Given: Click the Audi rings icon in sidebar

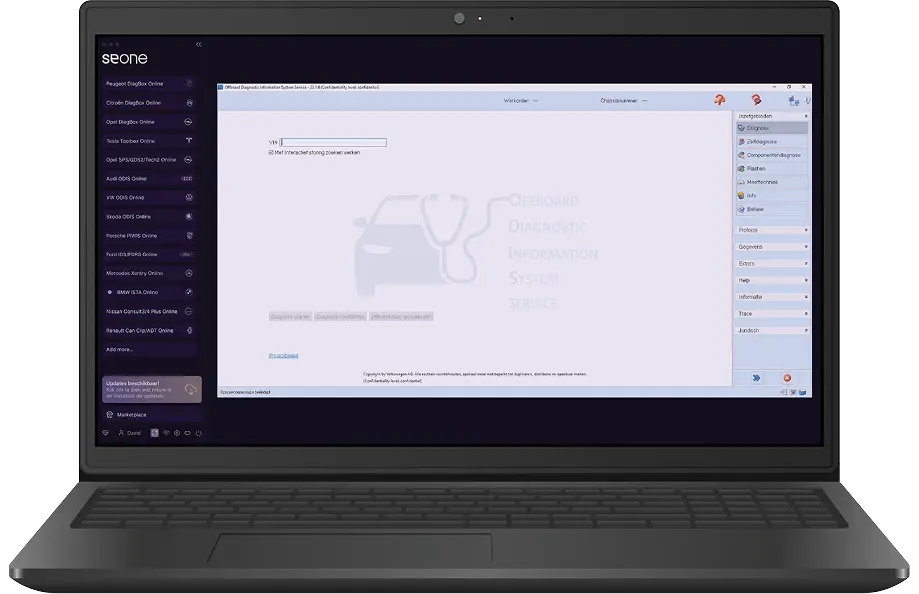Looking at the screenshot, I should [x=188, y=179].
